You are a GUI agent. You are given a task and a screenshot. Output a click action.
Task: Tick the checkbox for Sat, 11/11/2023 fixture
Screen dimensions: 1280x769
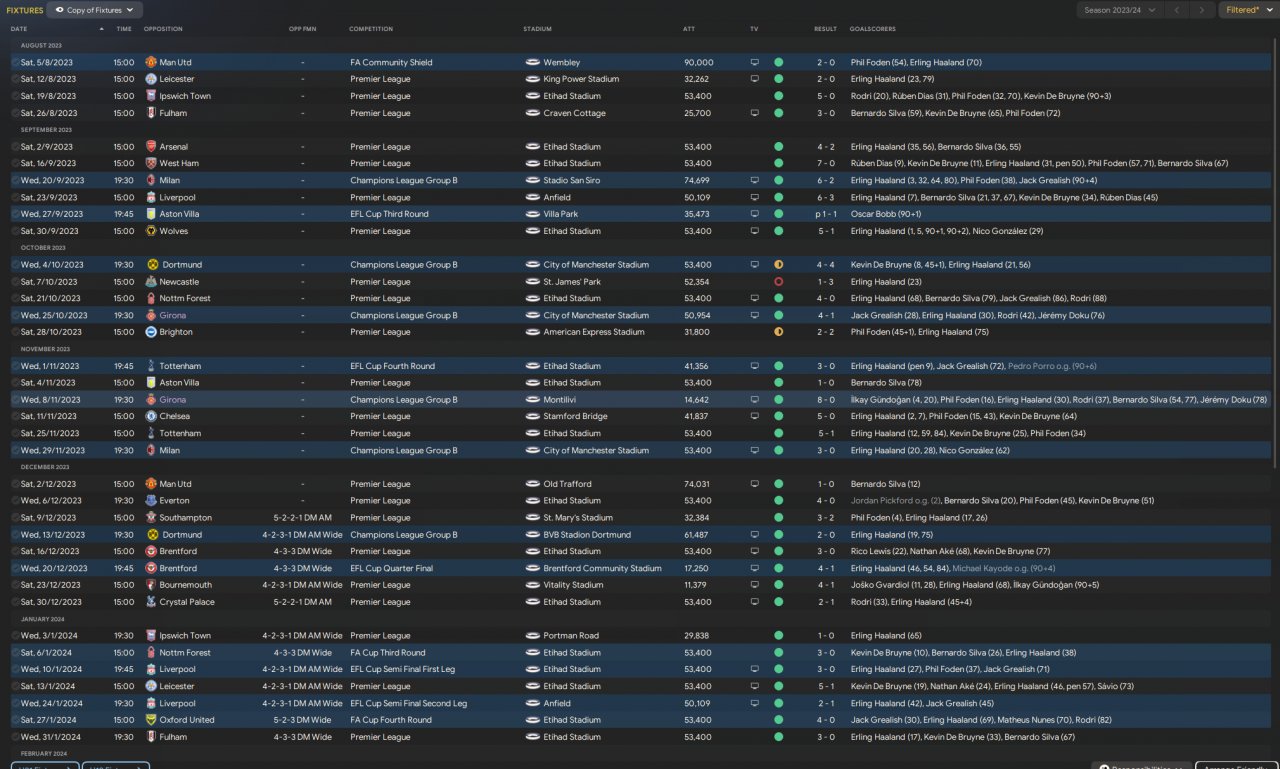(x=15, y=416)
